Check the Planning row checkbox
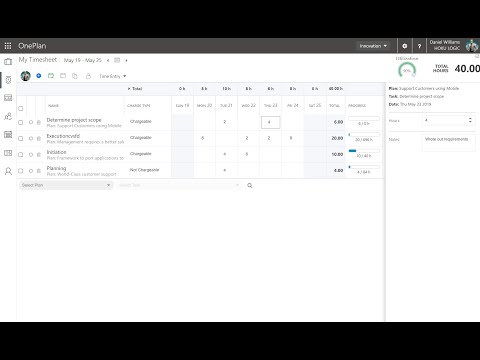This screenshot has width=480, height=360. click(x=21, y=171)
